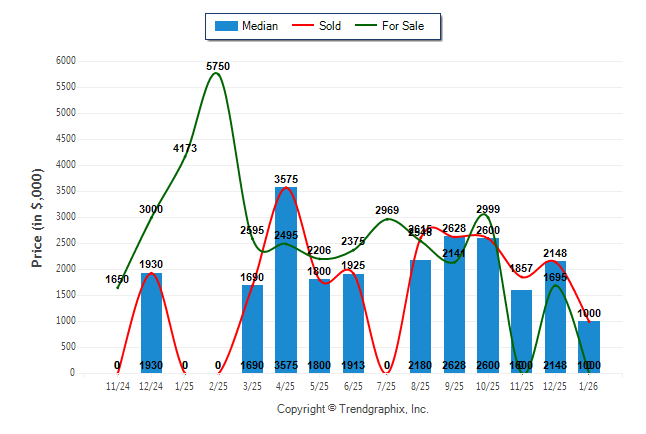Viewport: 646px width, 434px height.
Task: Click the Median legend label text
Action: click(x=260, y=26)
